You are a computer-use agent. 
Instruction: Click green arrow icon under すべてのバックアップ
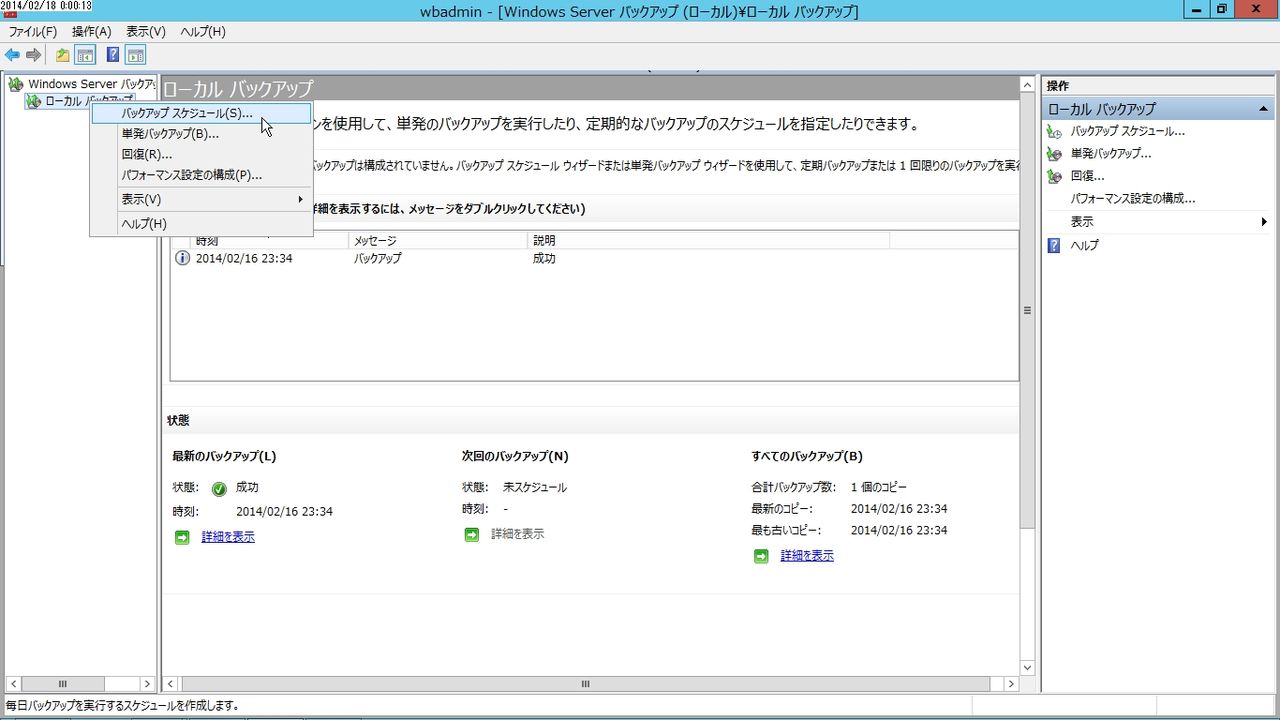761,556
